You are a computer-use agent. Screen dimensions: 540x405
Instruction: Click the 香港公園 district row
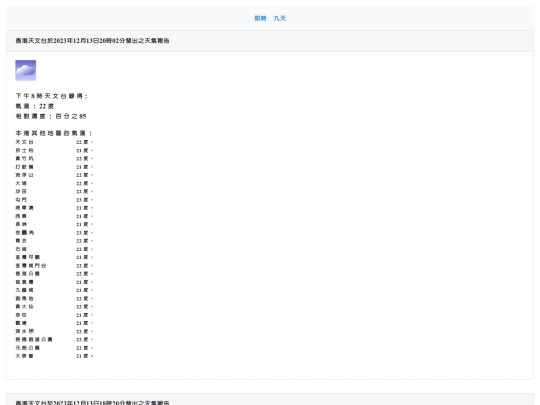pyautogui.click(x=54, y=273)
